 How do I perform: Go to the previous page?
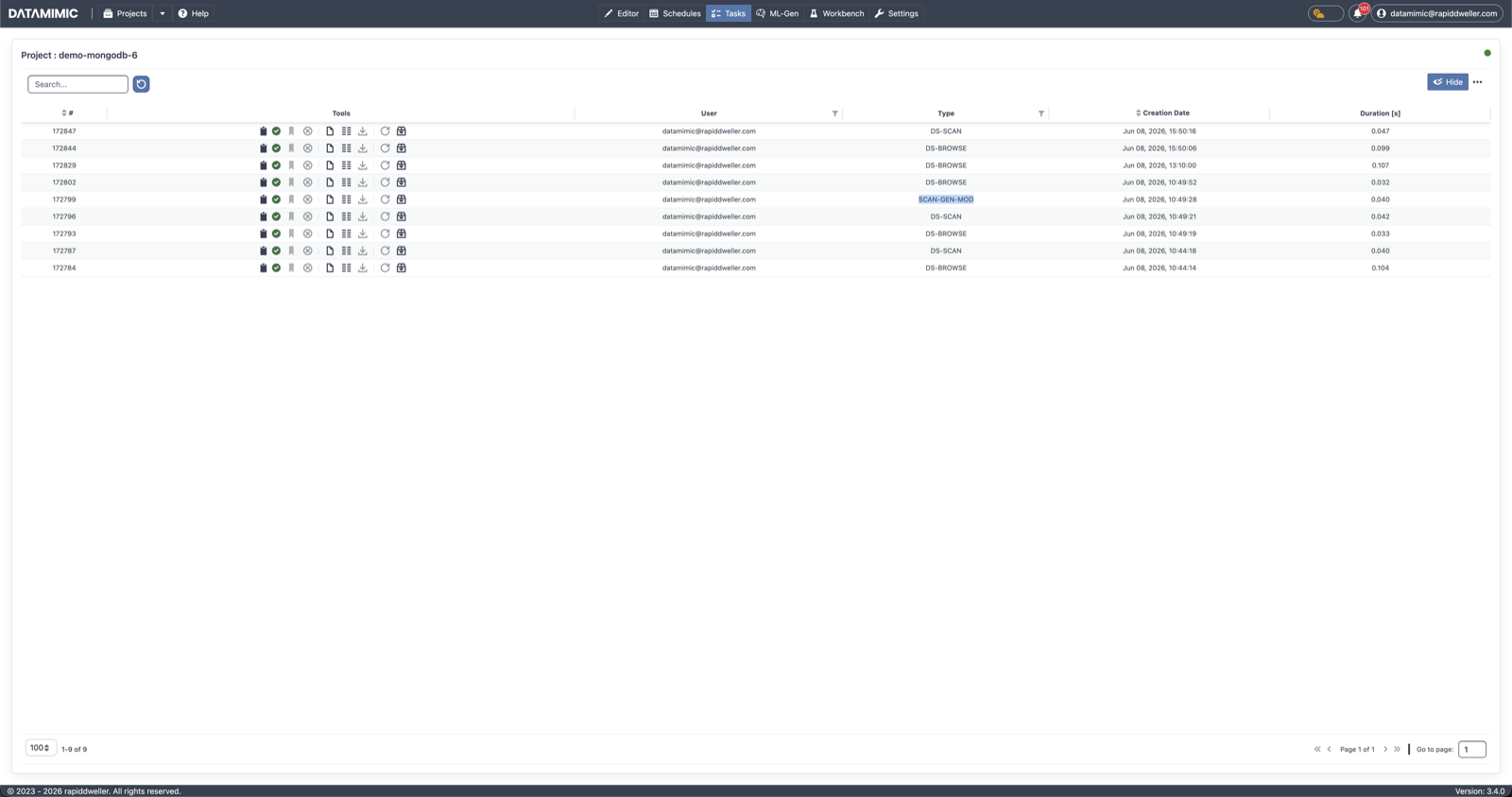pyautogui.click(x=1329, y=750)
